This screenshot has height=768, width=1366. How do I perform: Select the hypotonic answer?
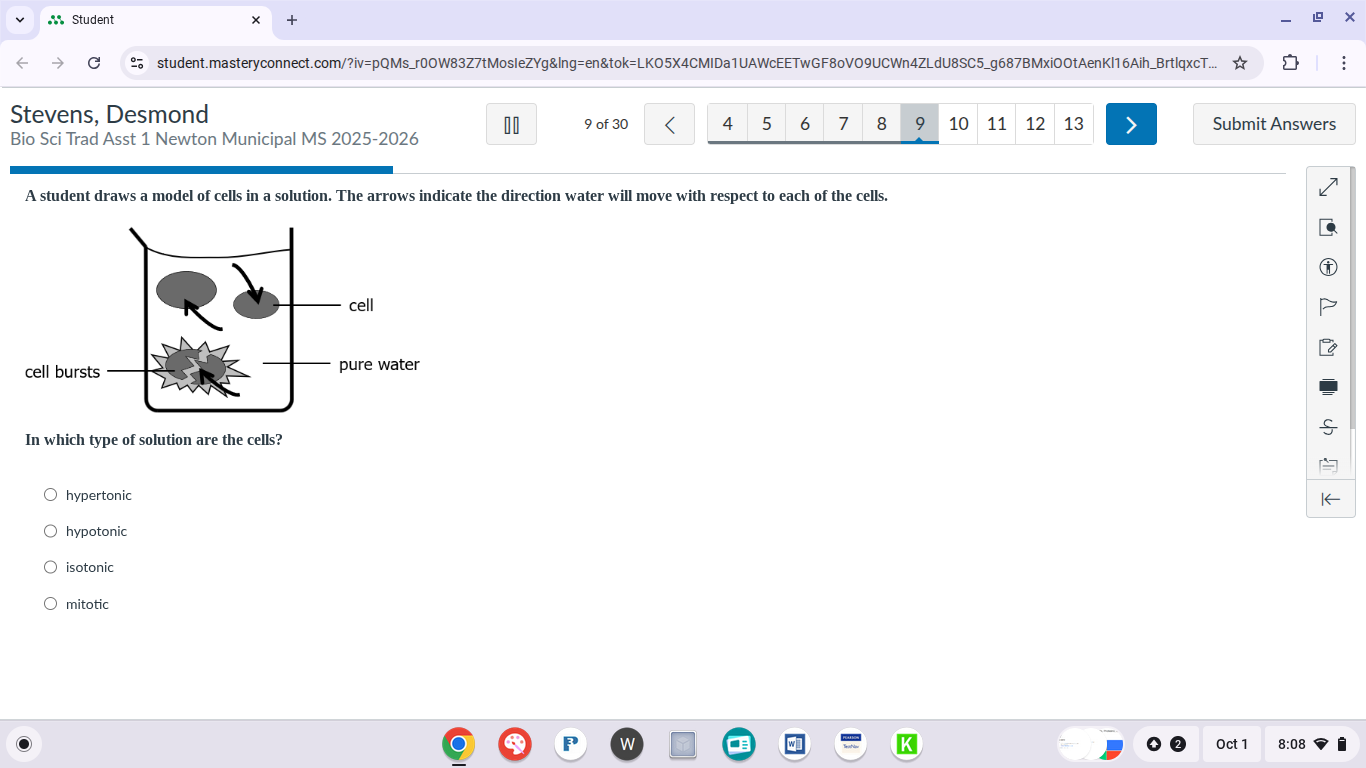click(x=51, y=531)
